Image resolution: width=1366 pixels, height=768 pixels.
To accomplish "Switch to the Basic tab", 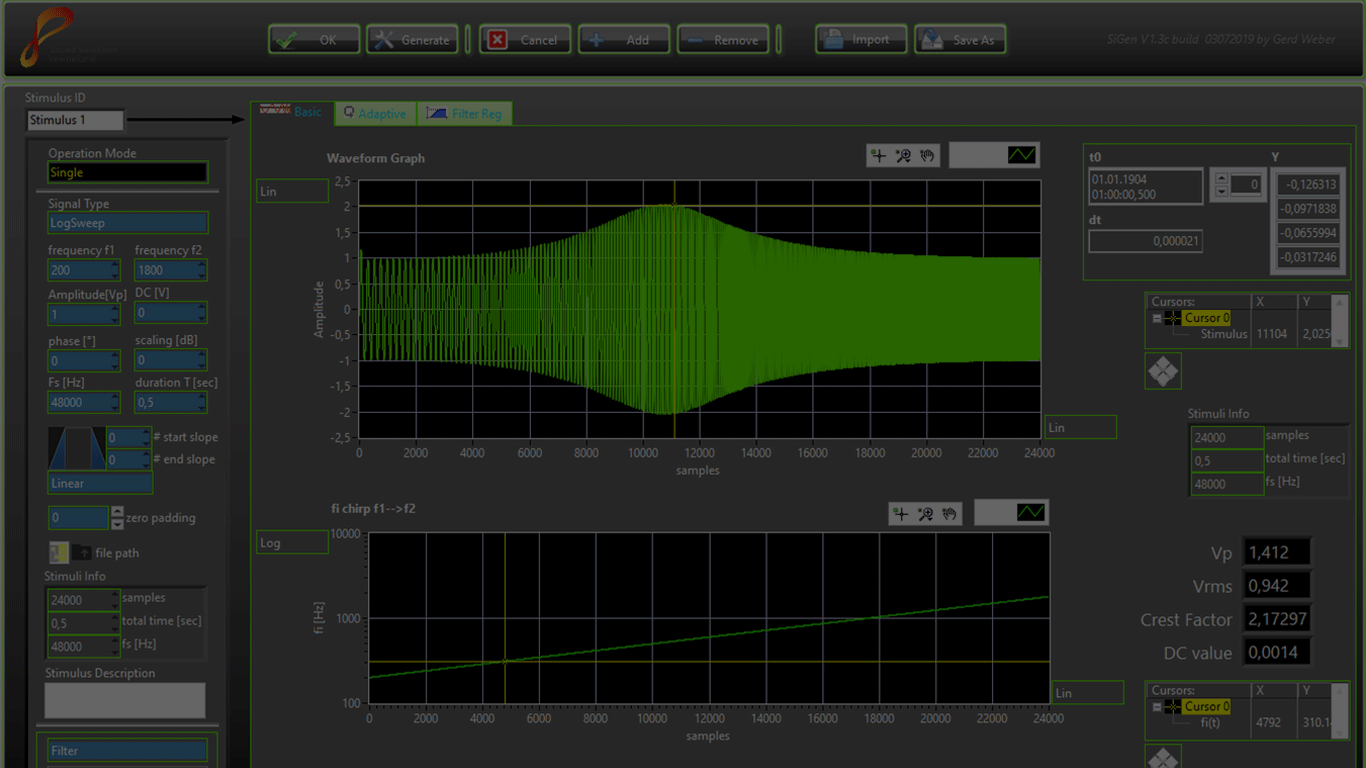I will [x=292, y=112].
